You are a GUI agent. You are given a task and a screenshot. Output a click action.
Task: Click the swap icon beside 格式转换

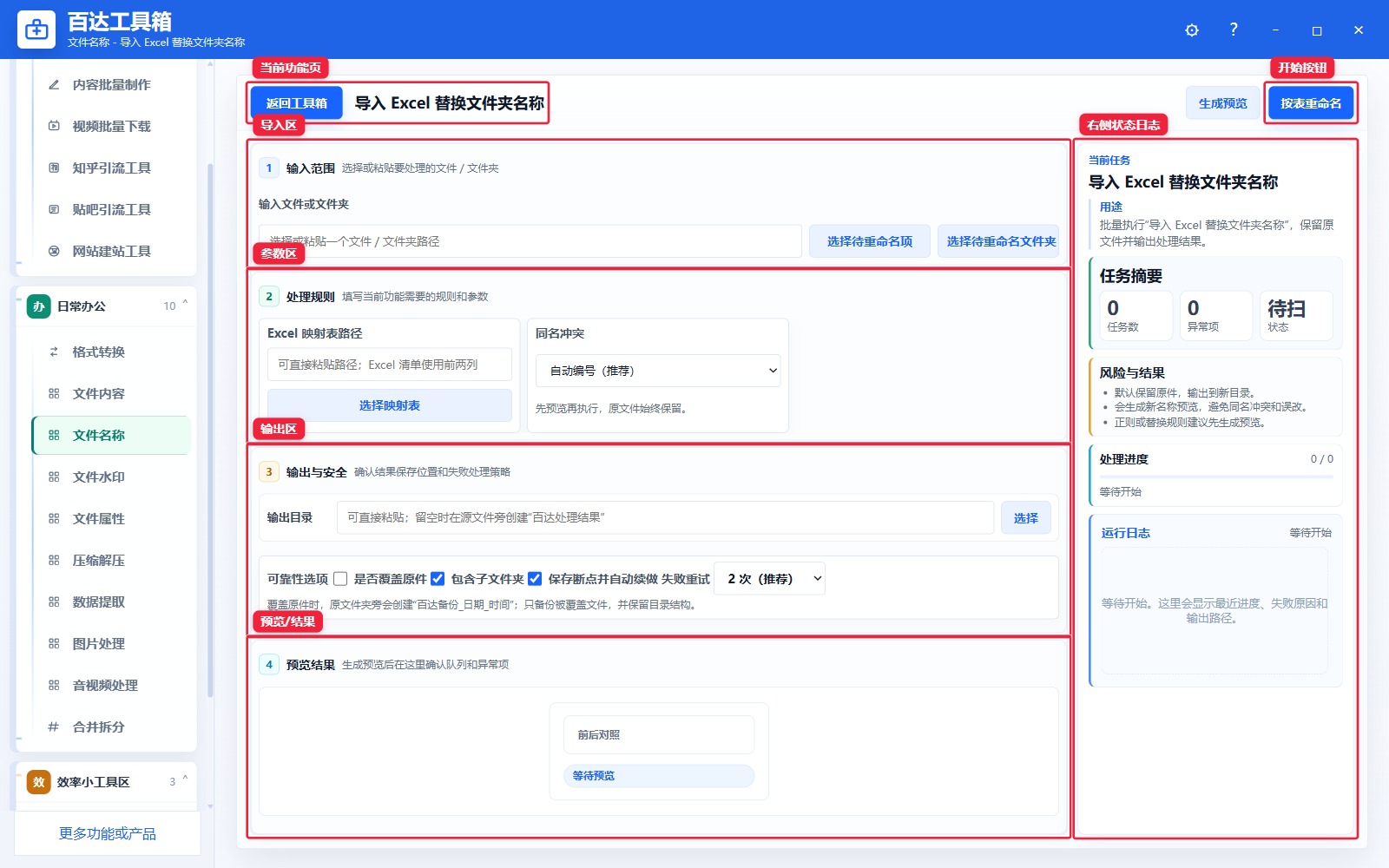pyautogui.click(x=54, y=352)
